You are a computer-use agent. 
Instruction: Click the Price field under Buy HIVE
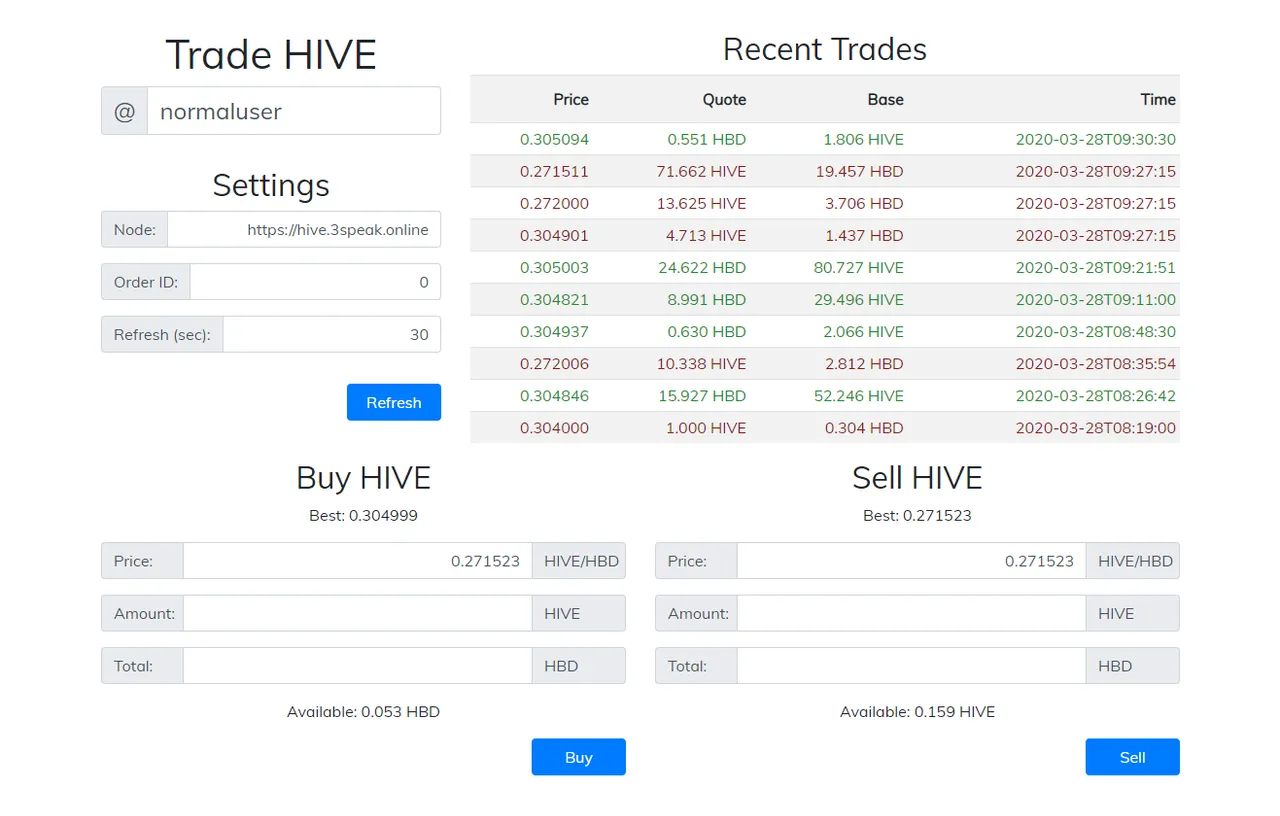click(x=357, y=561)
